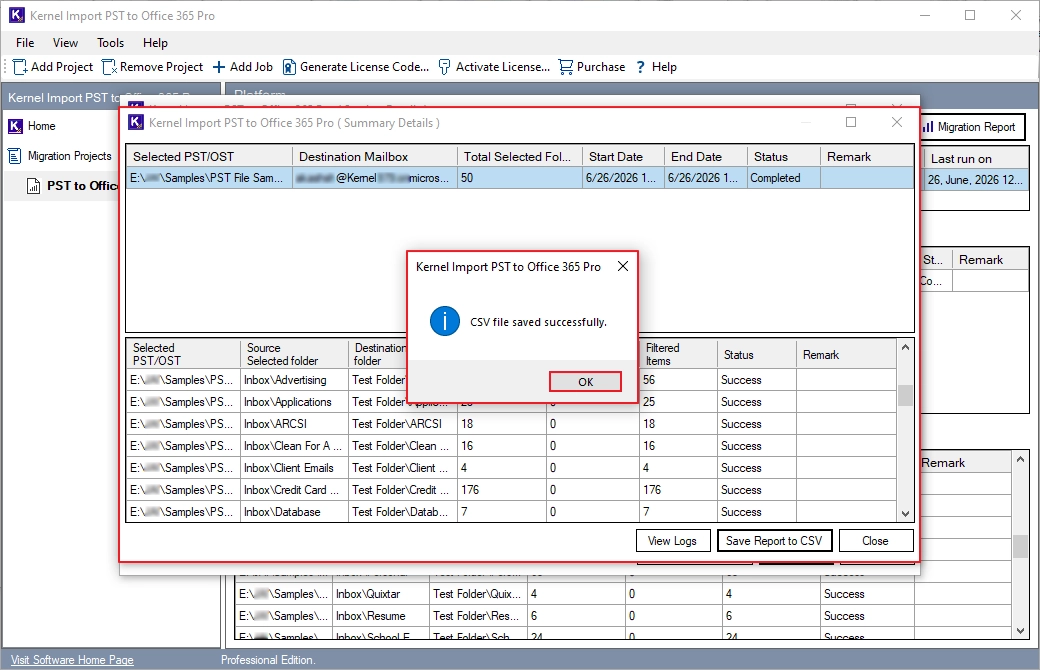The width and height of the screenshot is (1040, 670).
Task: Click the Save Report to CSV button
Action: pos(773,541)
